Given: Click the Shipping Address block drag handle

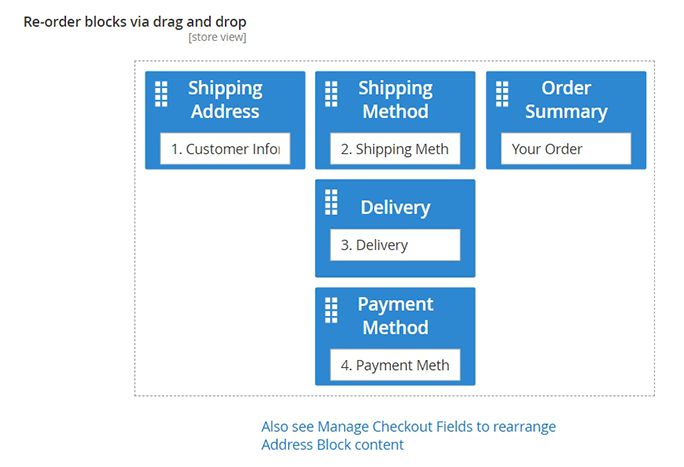Looking at the screenshot, I should 161,93.
